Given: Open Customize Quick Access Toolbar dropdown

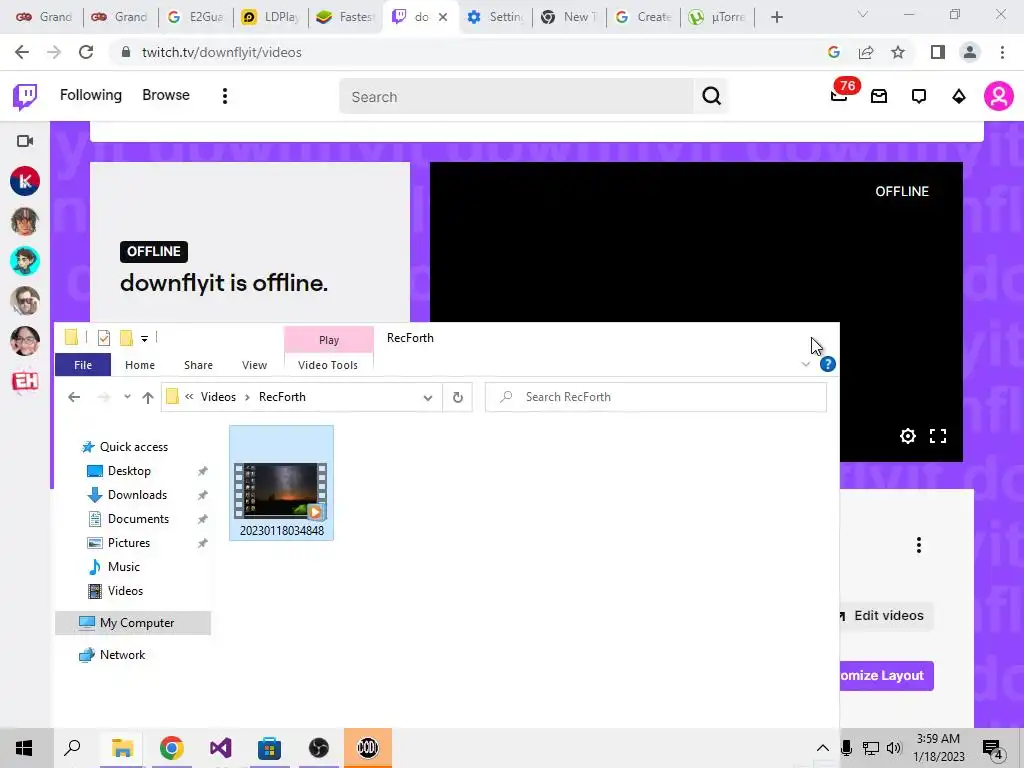Looking at the screenshot, I should (144, 338).
